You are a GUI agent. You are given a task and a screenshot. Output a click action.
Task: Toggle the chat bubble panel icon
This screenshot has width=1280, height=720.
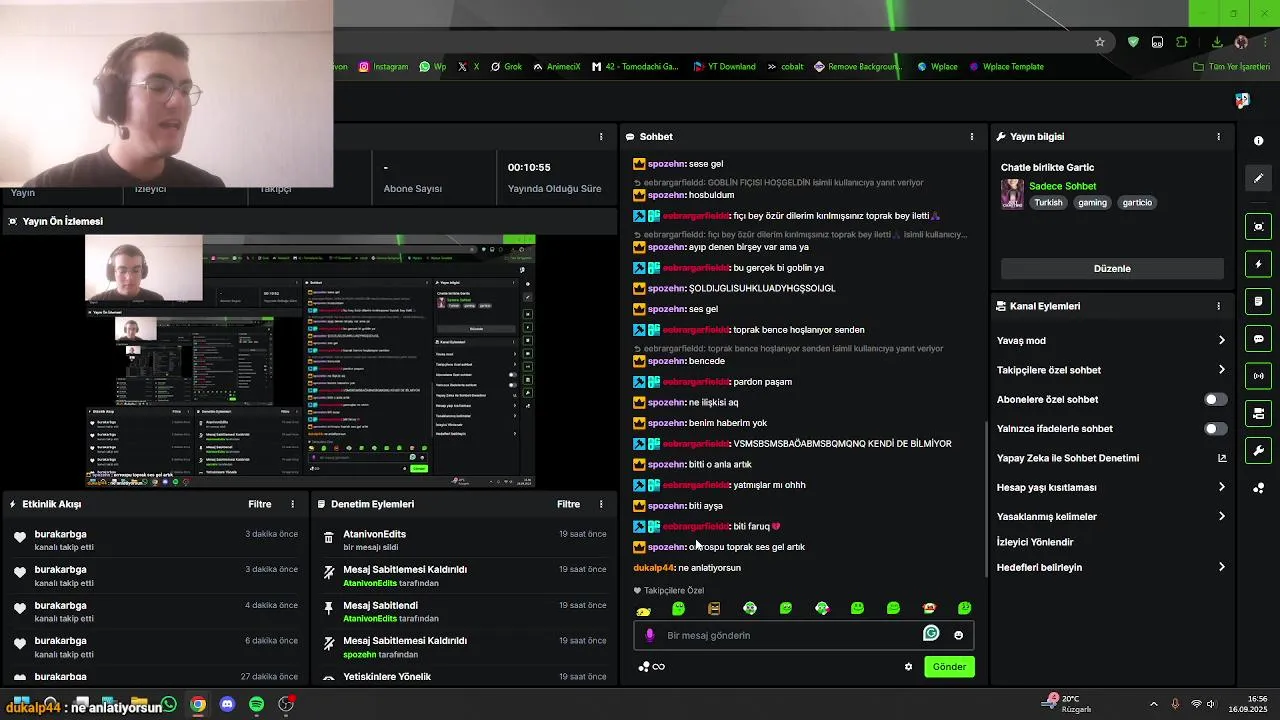pos(1259,339)
